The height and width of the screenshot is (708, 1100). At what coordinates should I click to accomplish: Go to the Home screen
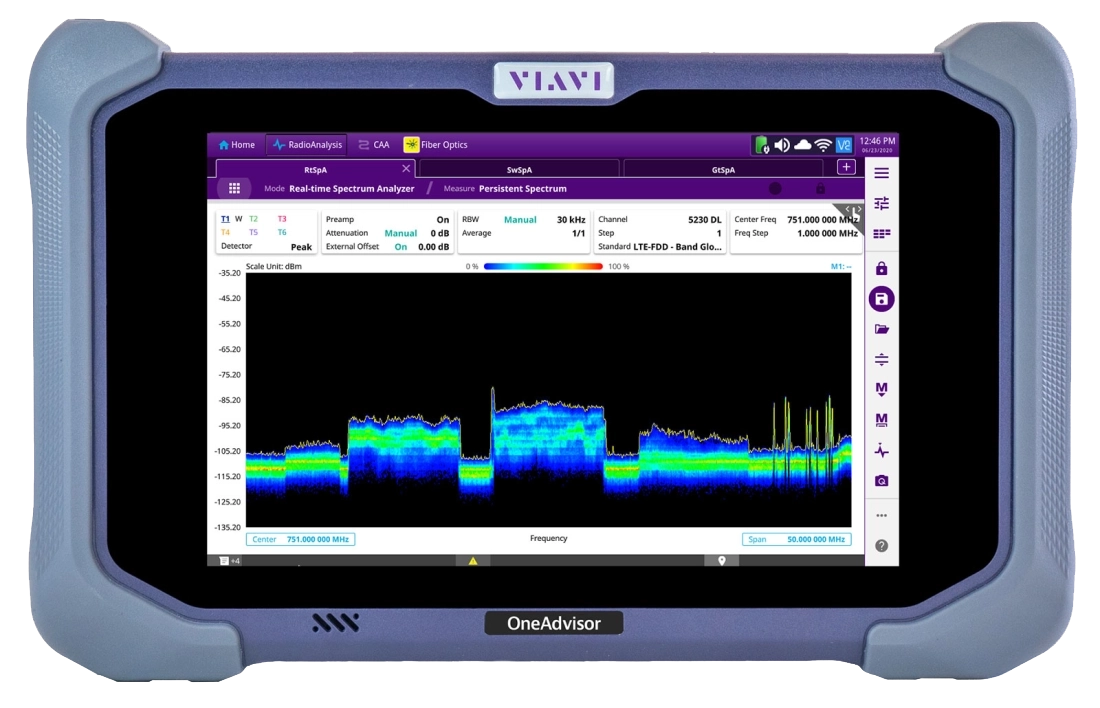pyautogui.click(x=237, y=145)
